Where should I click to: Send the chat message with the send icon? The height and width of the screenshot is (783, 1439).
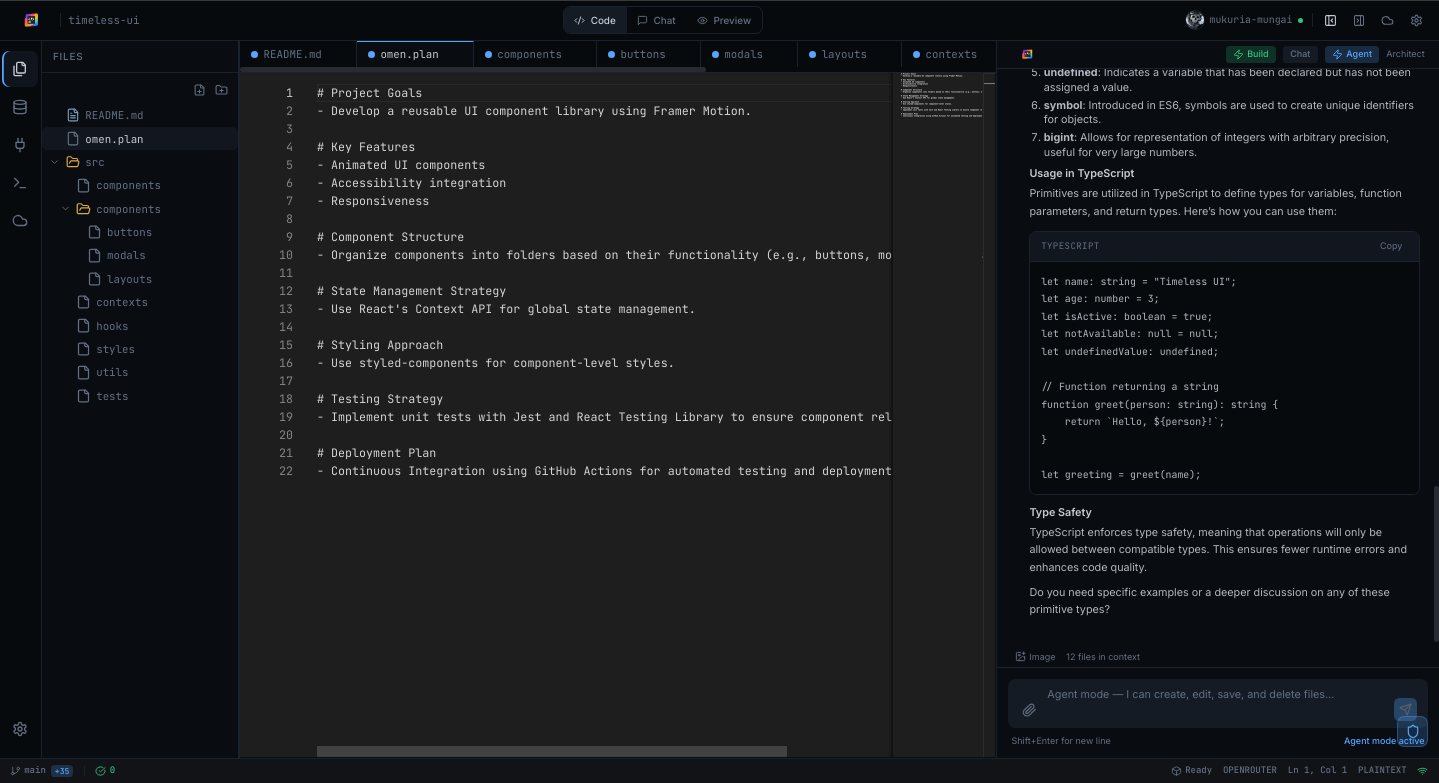[x=1405, y=709]
